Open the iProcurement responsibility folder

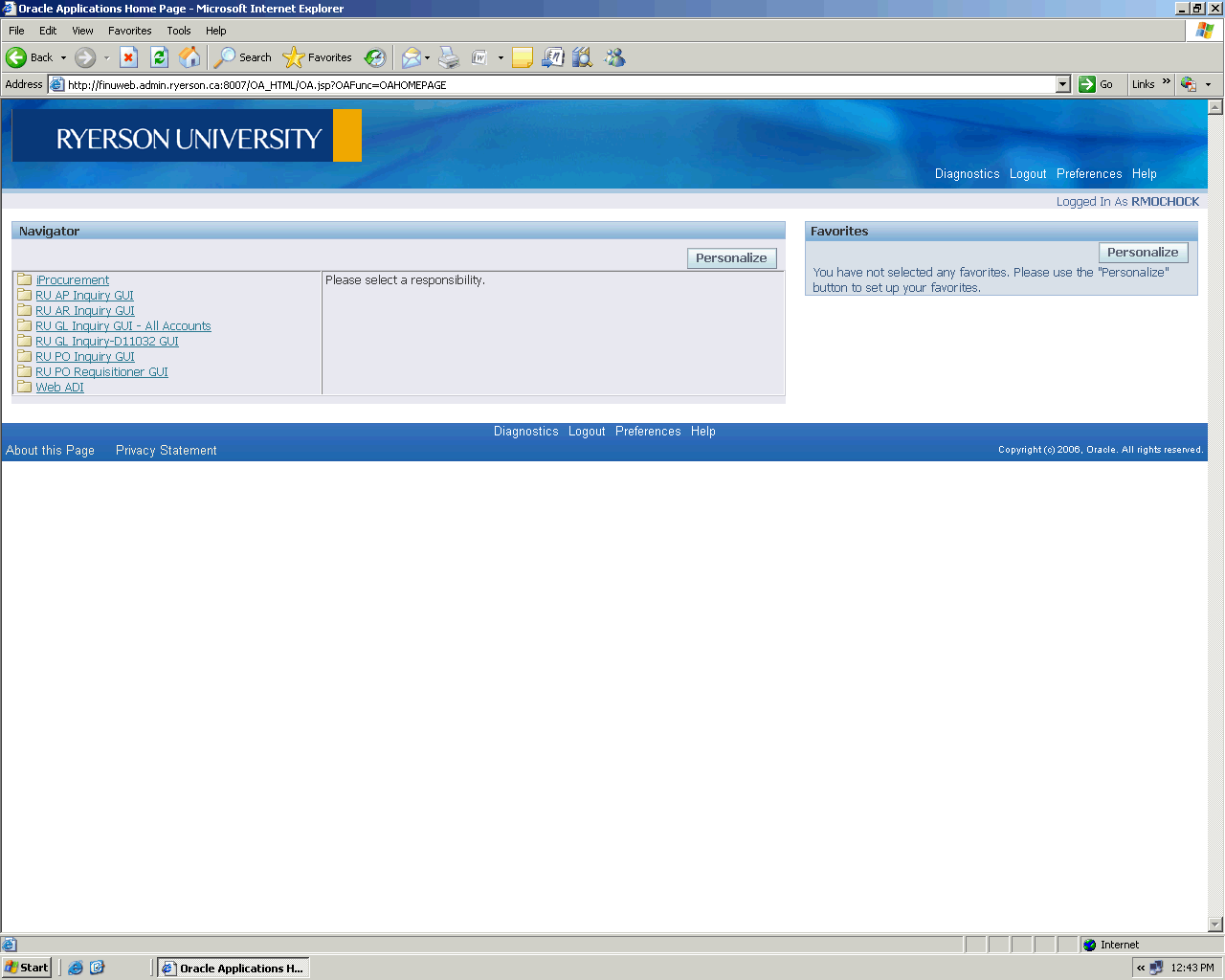click(73, 280)
